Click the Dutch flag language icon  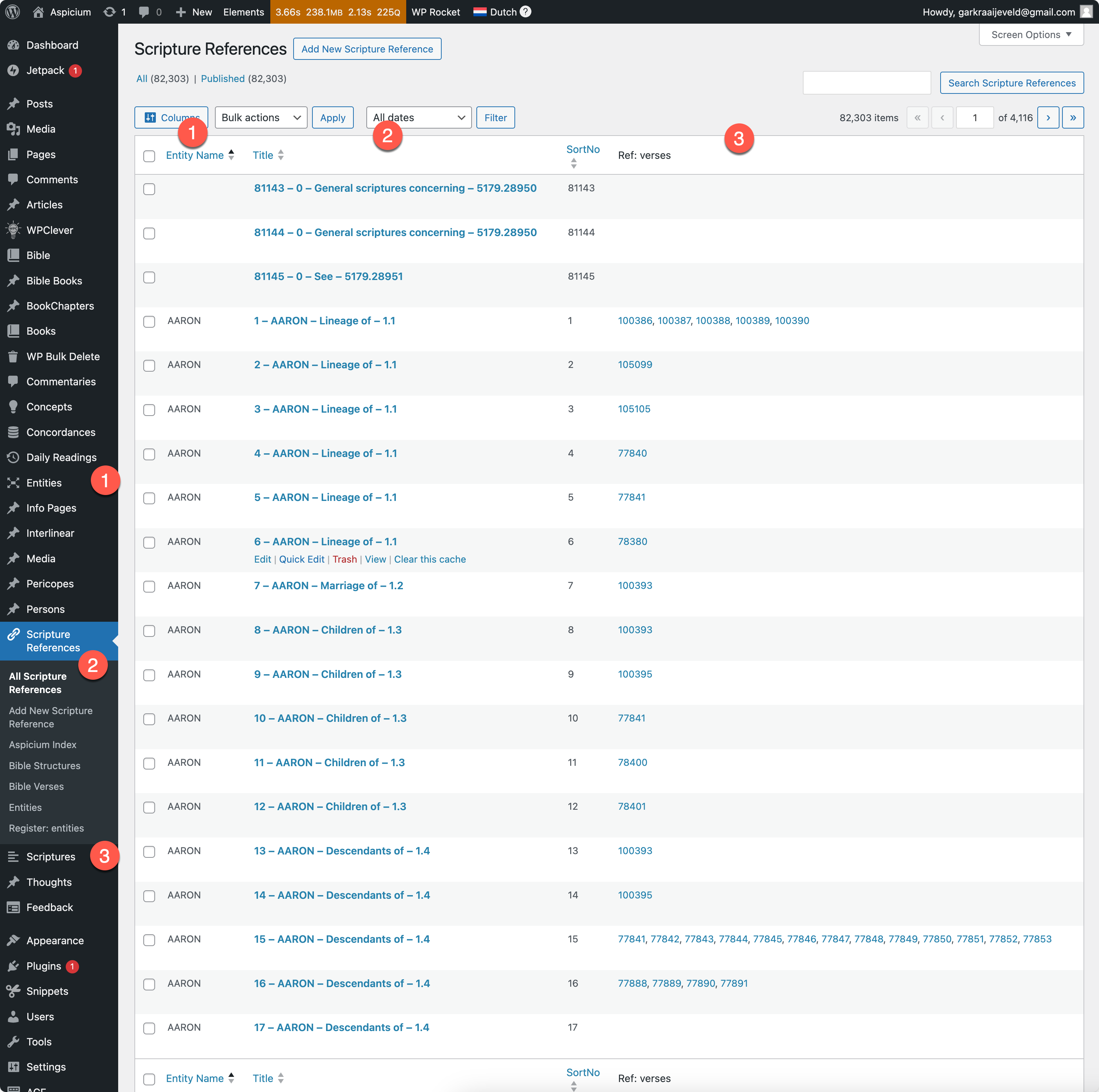click(x=480, y=12)
